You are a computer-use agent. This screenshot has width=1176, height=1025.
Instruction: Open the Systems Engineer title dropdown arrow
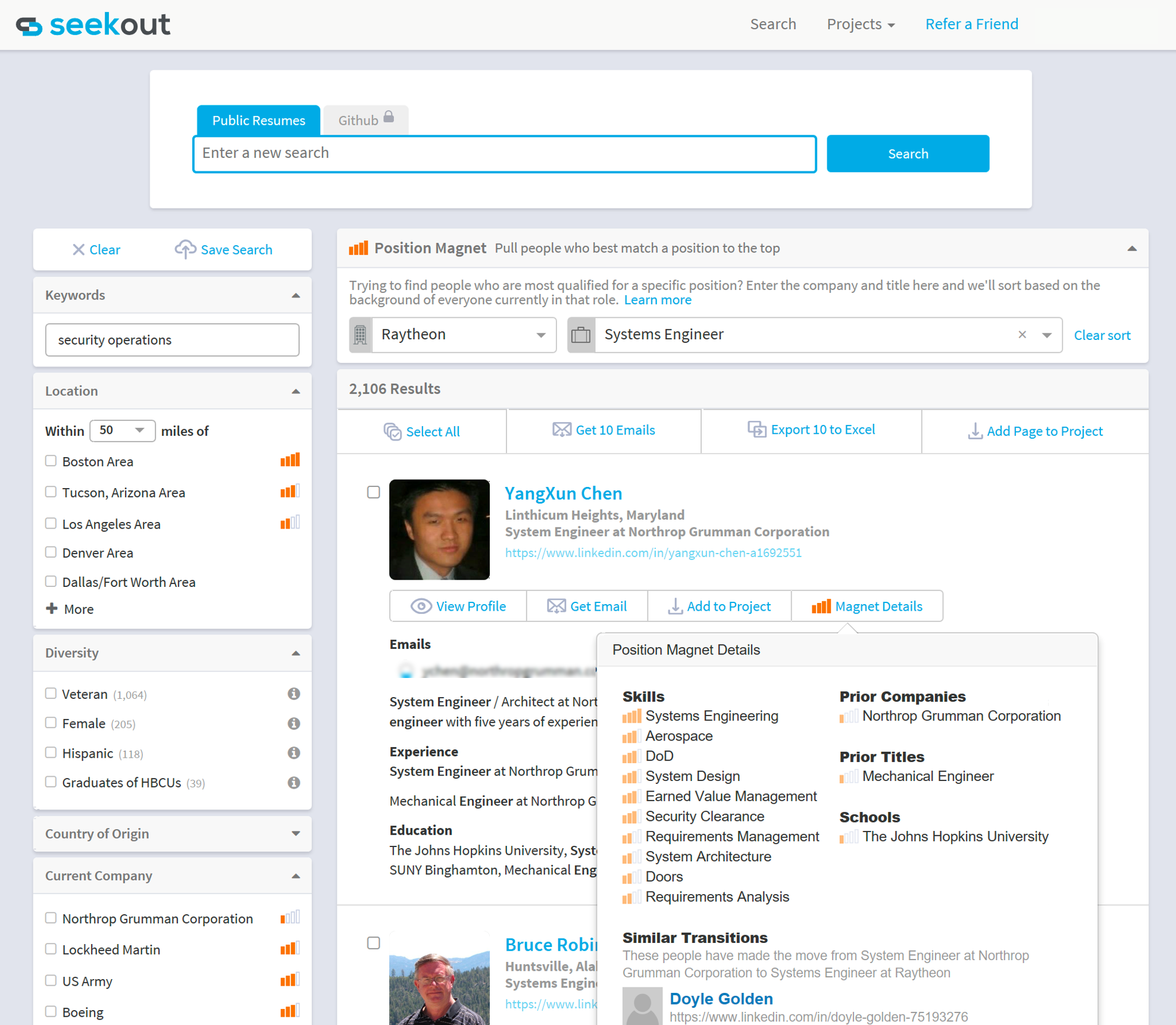1047,335
